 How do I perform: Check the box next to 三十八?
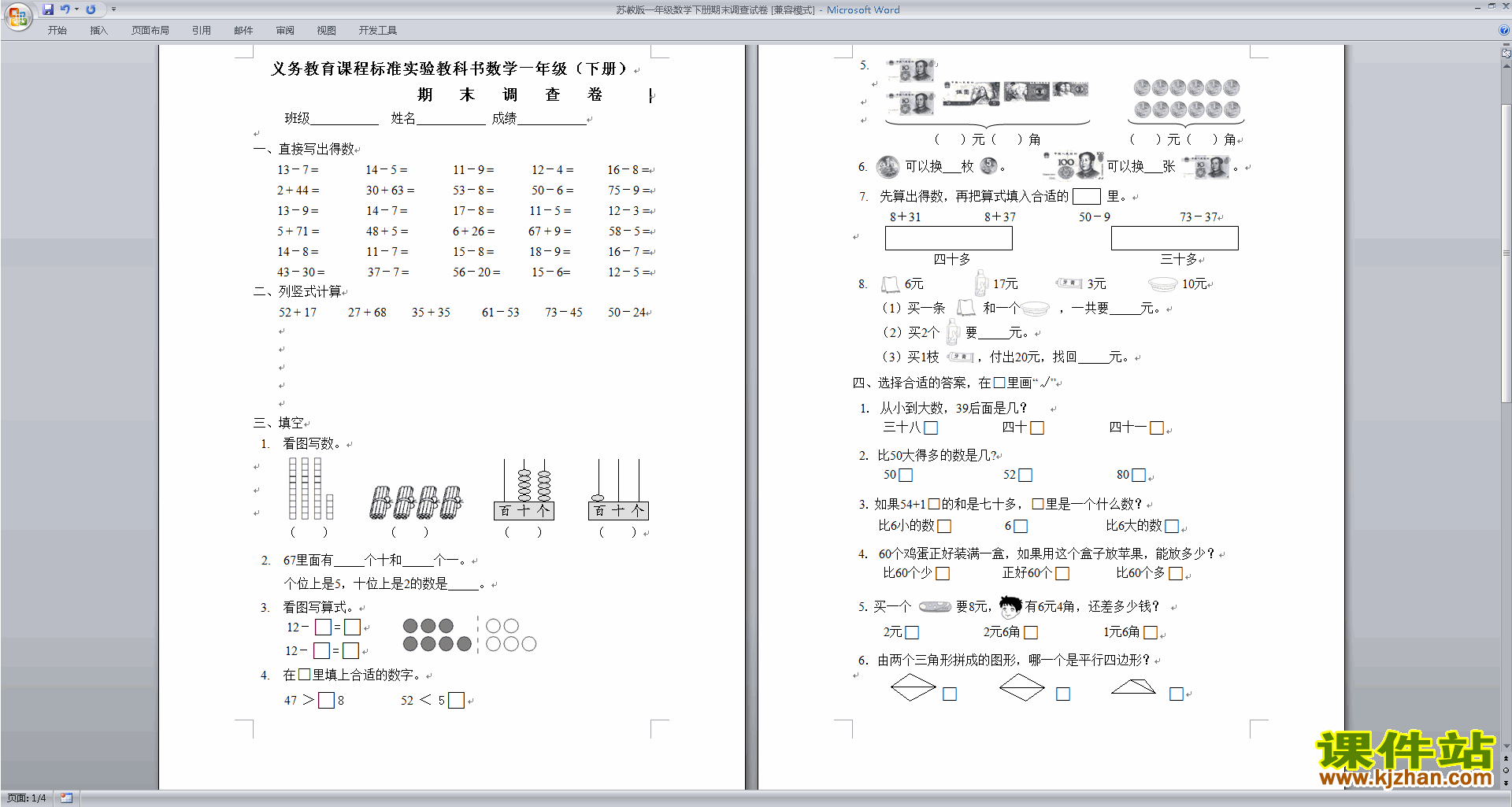pos(931,428)
